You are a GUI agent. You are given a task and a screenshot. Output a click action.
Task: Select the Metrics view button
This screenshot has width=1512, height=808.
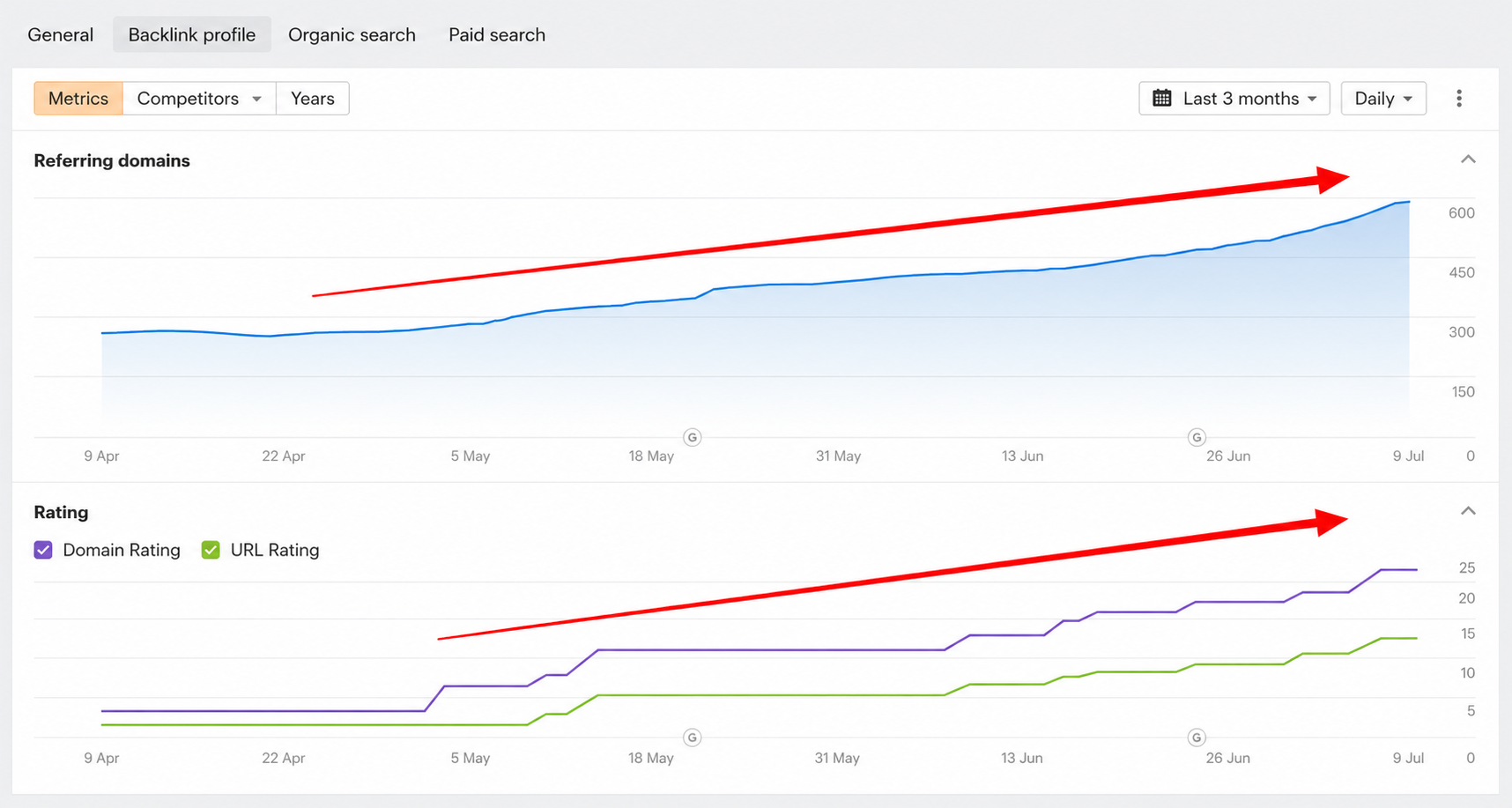(78, 99)
